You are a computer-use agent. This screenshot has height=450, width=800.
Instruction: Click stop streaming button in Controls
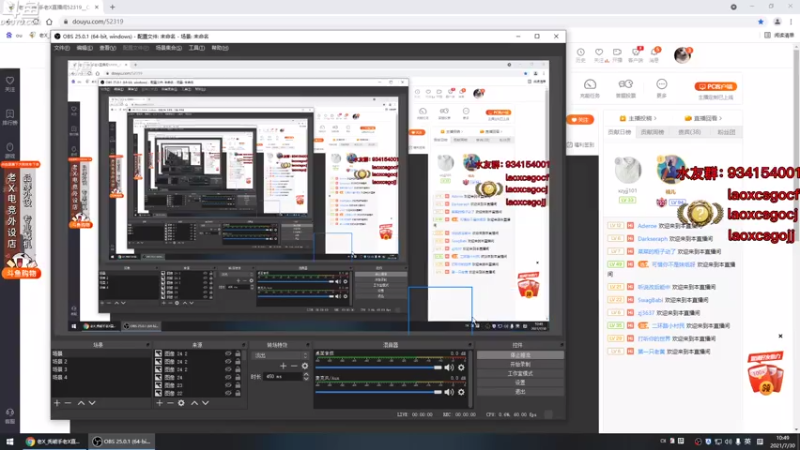[520, 355]
